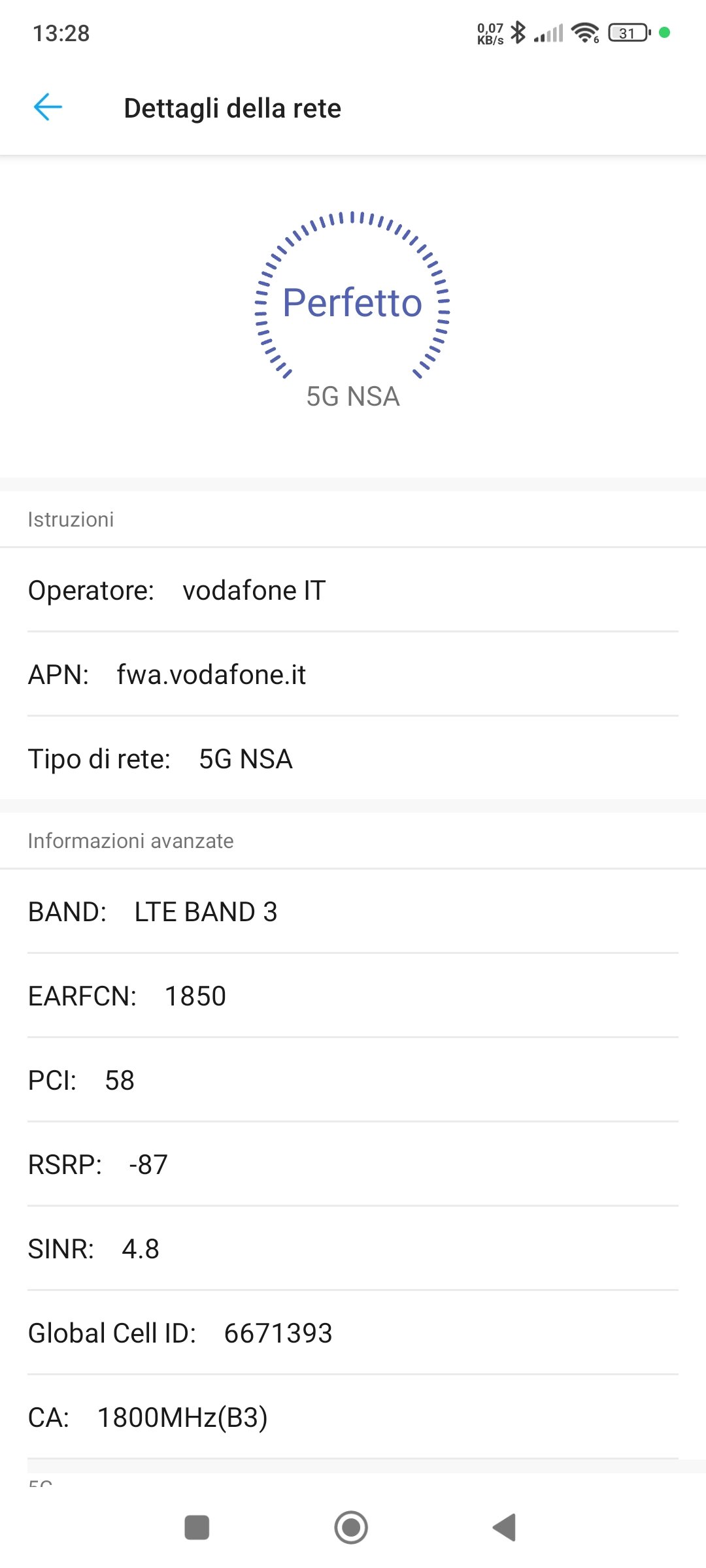This screenshot has width=706, height=1568.
Task: Select the RSRP -87 row
Action: click(353, 1165)
